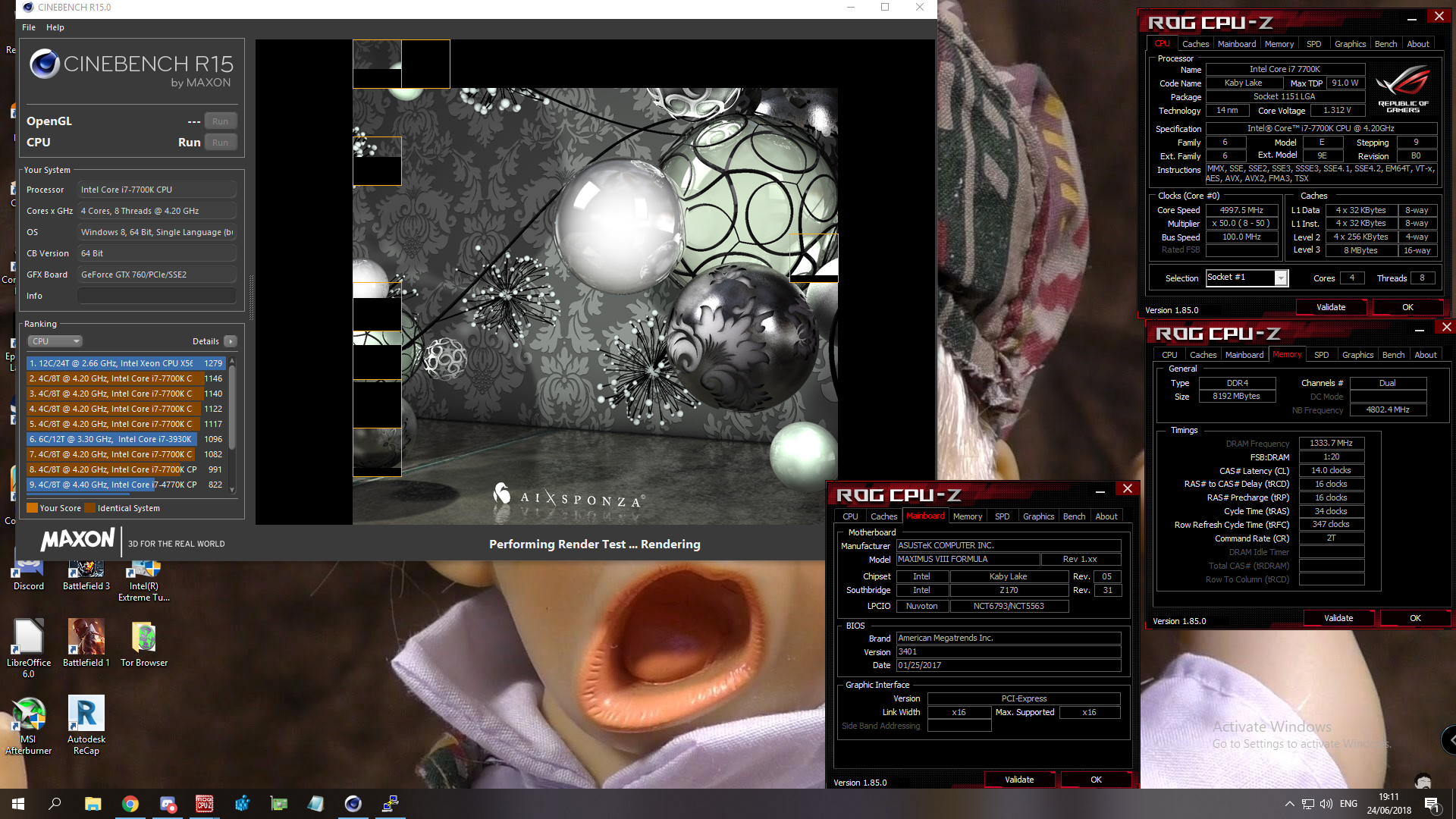Image resolution: width=1456 pixels, height=819 pixels.
Task: Launch MSI Afterburner from the desktop
Action: click(x=28, y=726)
